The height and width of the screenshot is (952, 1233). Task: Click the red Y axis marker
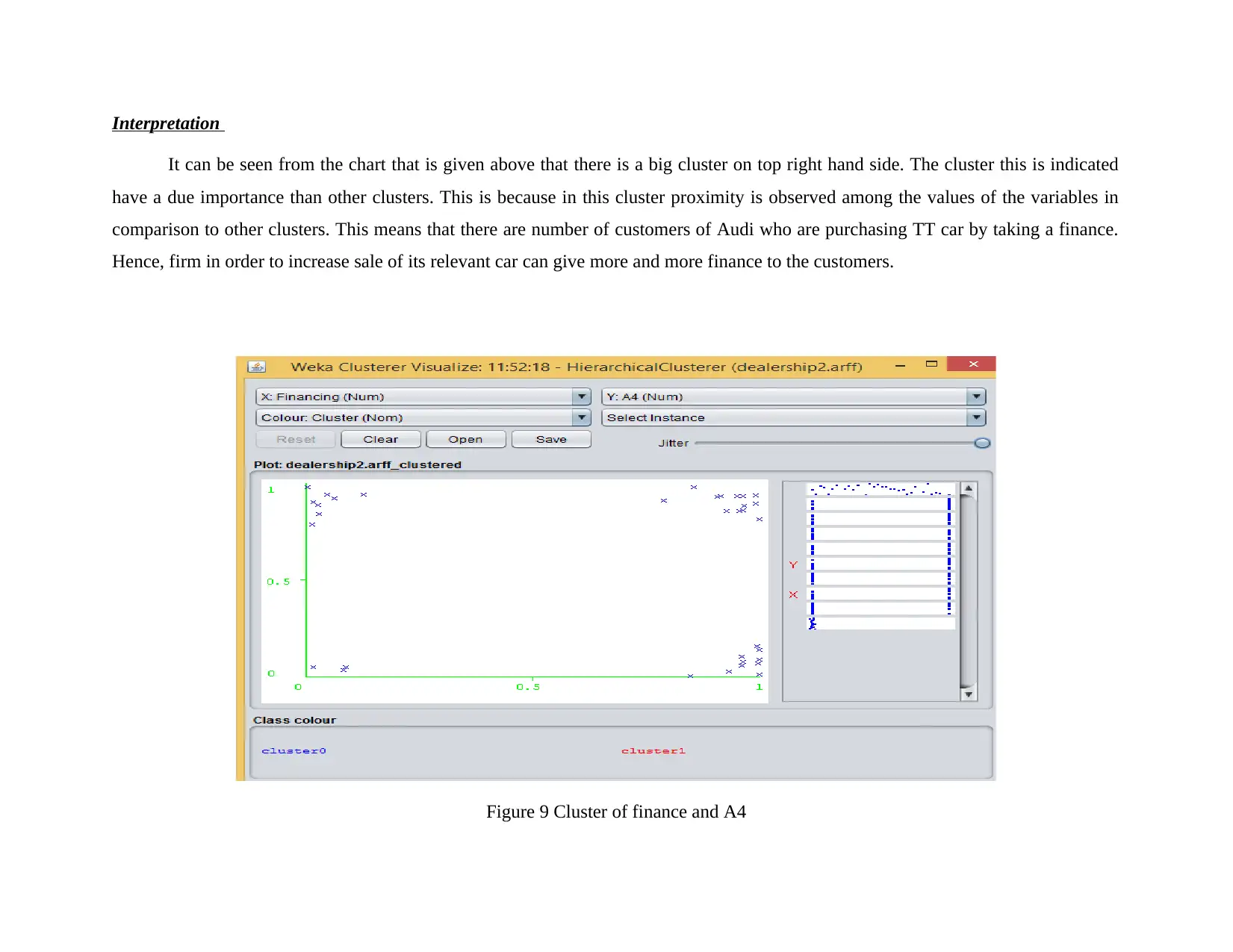click(793, 564)
